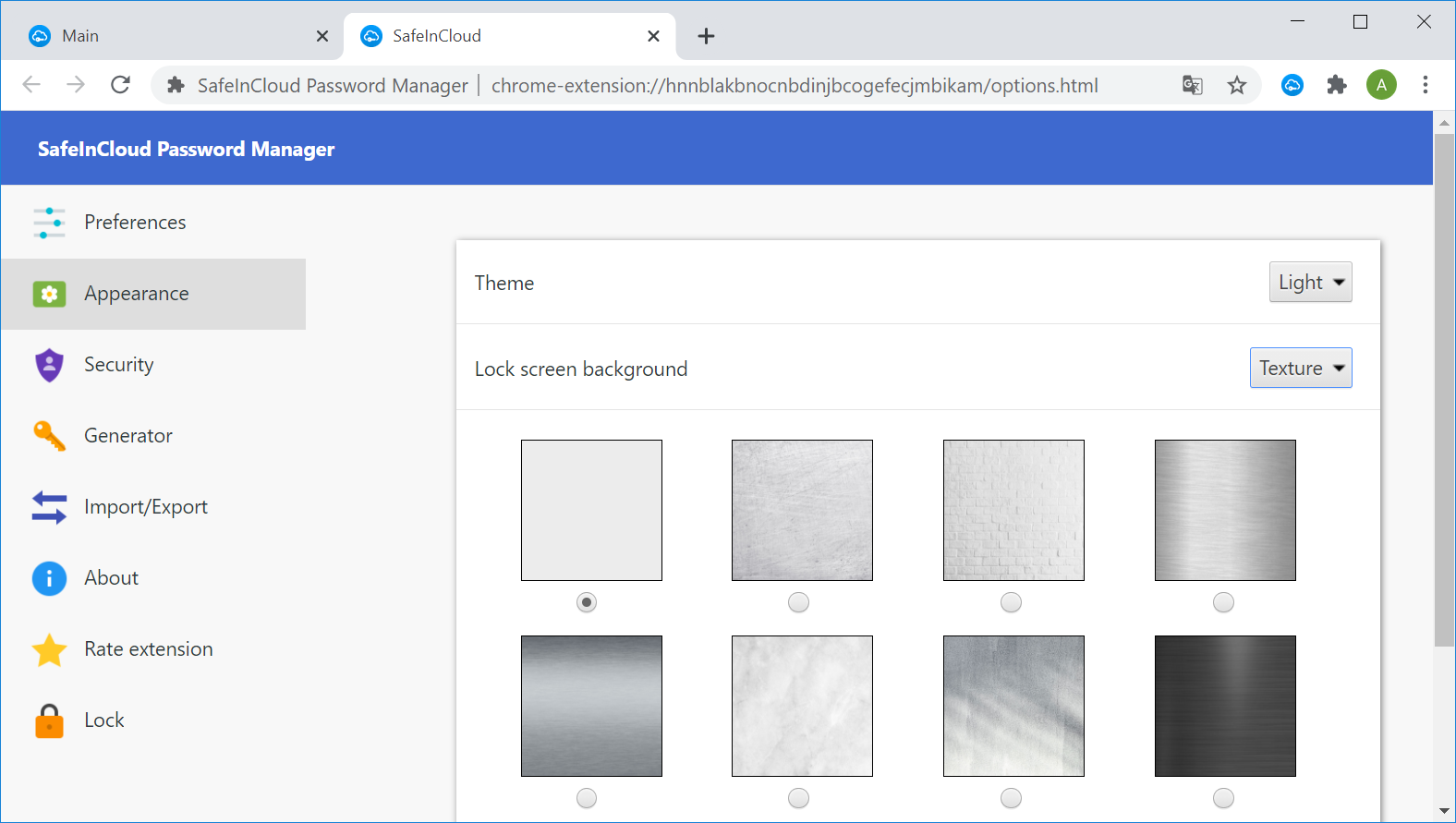Screen dimensions: 1456x823
Task: Click the yellow Rate extension star icon
Action: pyautogui.click(x=49, y=649)
